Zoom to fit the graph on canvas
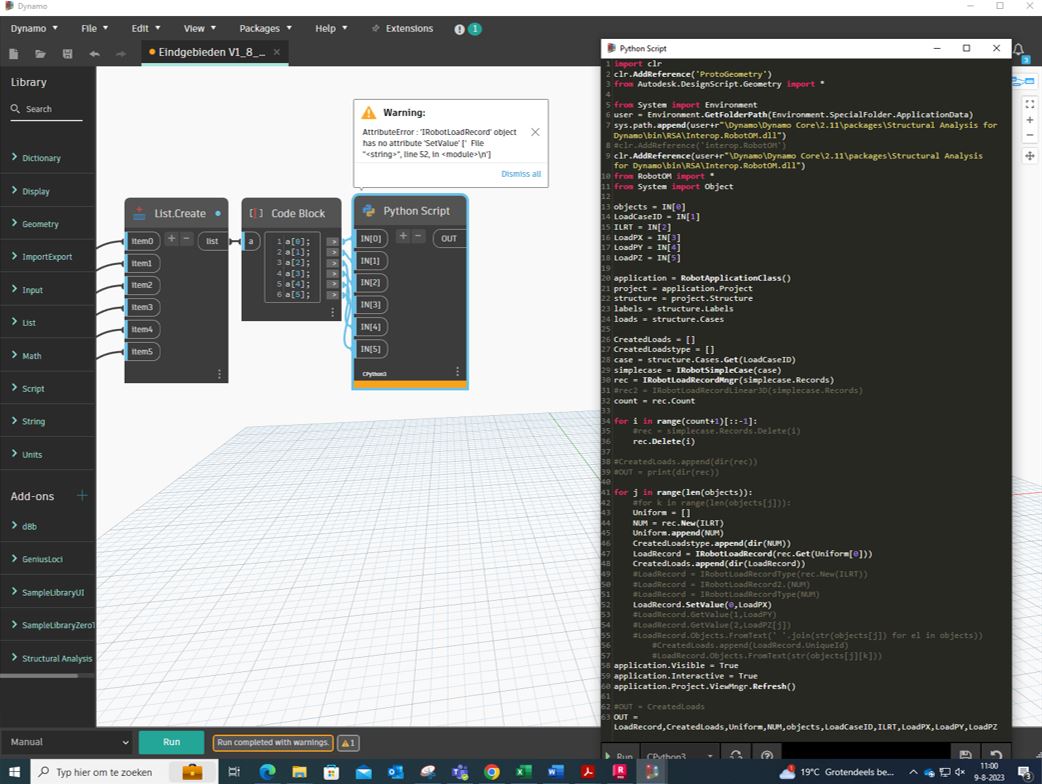Viewport: 1042px width, 784px height. [1030, 103]
